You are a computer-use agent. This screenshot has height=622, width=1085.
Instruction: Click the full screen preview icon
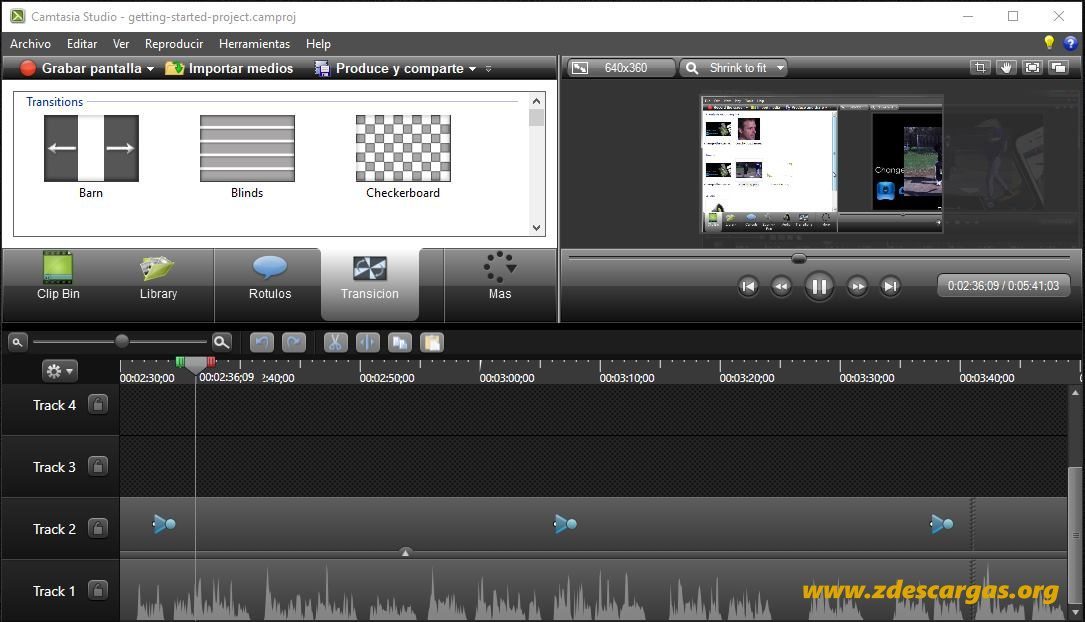[x=1032, y=67]
